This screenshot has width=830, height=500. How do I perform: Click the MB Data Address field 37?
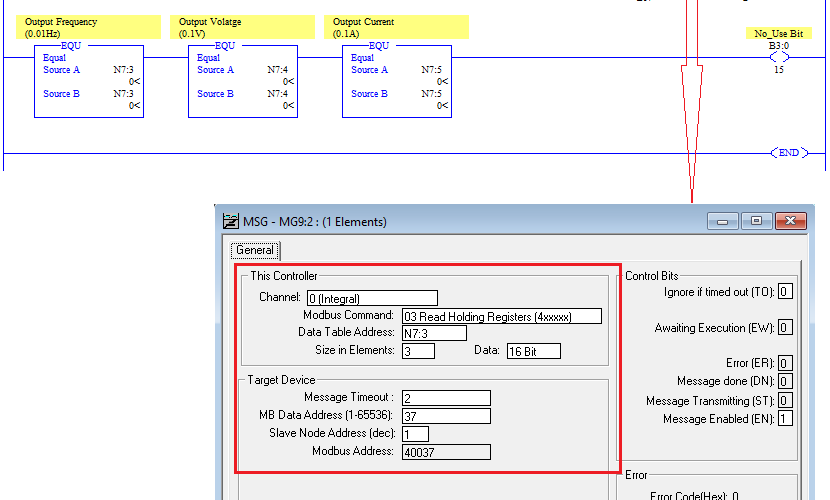[446, 416]
